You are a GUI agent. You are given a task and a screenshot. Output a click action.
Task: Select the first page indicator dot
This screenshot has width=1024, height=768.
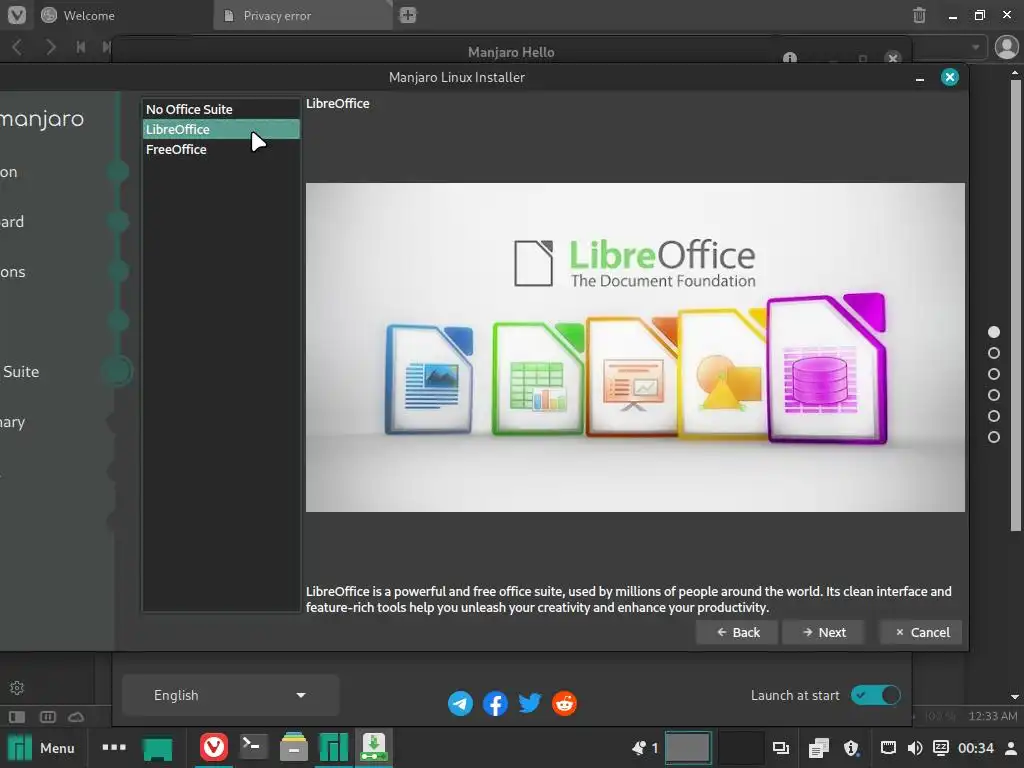(994, 332)
